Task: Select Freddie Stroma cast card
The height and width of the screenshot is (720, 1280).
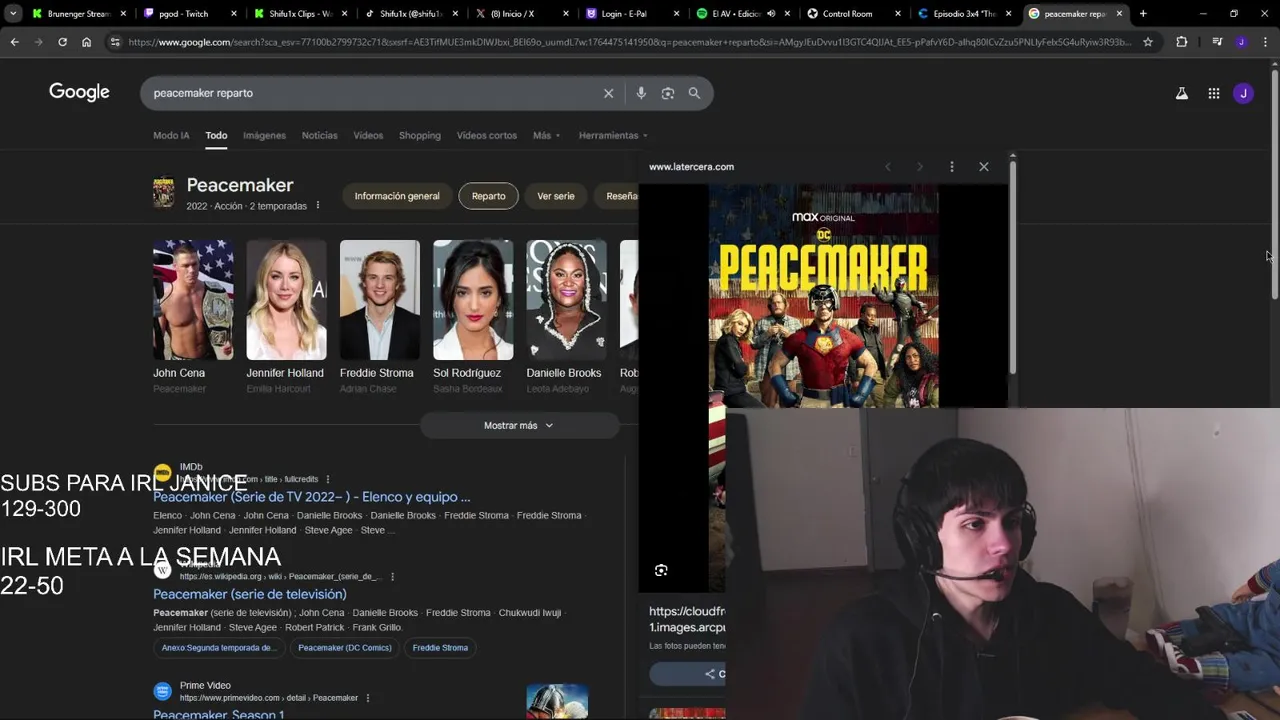Action: pos(379,316)
